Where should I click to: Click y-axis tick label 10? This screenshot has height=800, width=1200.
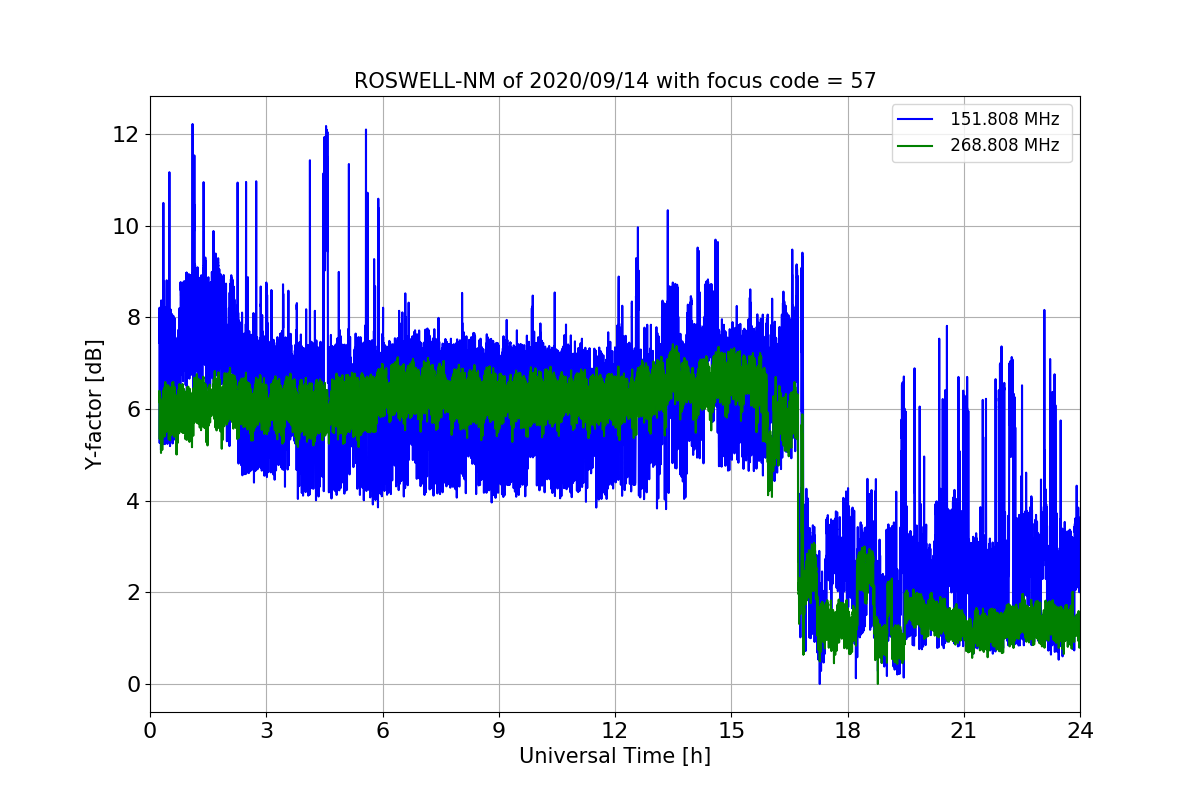pos(126,226)
